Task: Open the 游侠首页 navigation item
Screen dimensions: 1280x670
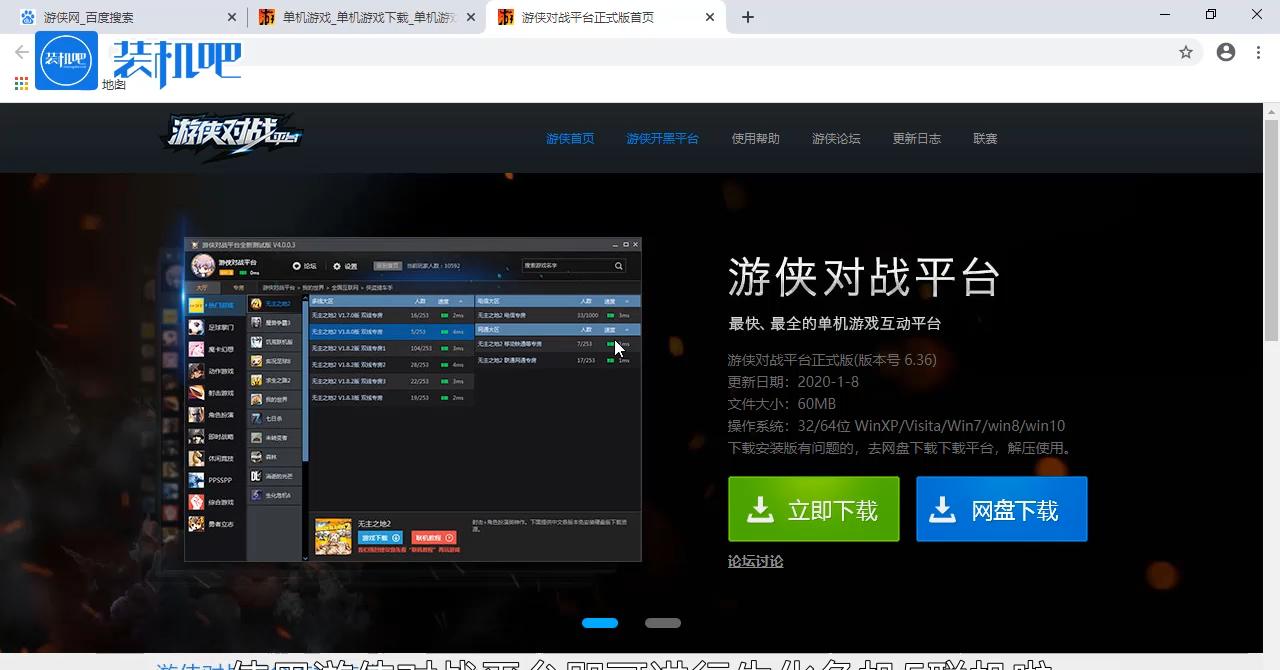Action: point(570,139)
